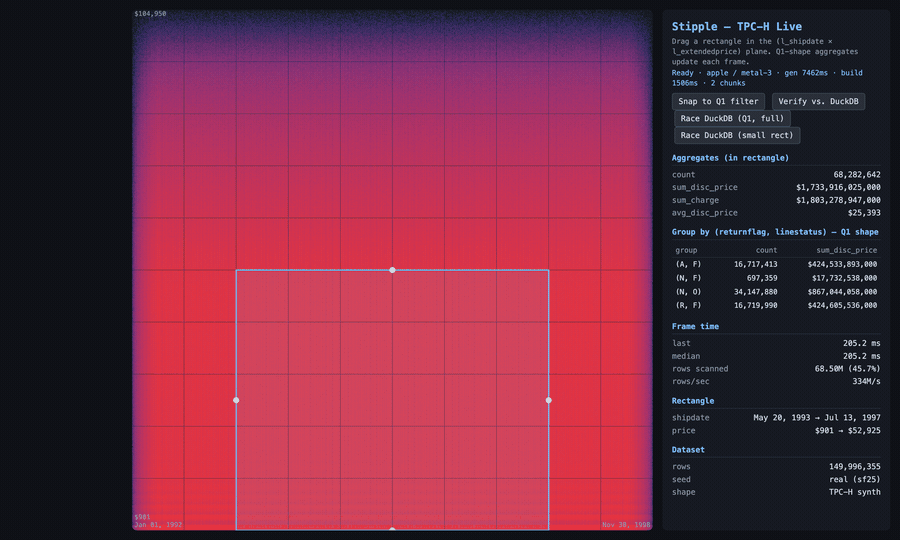Click the Nov 30, 1998 axis label
Screen dimensions: 900x540
pyautogui.click(x=626, y=525)
